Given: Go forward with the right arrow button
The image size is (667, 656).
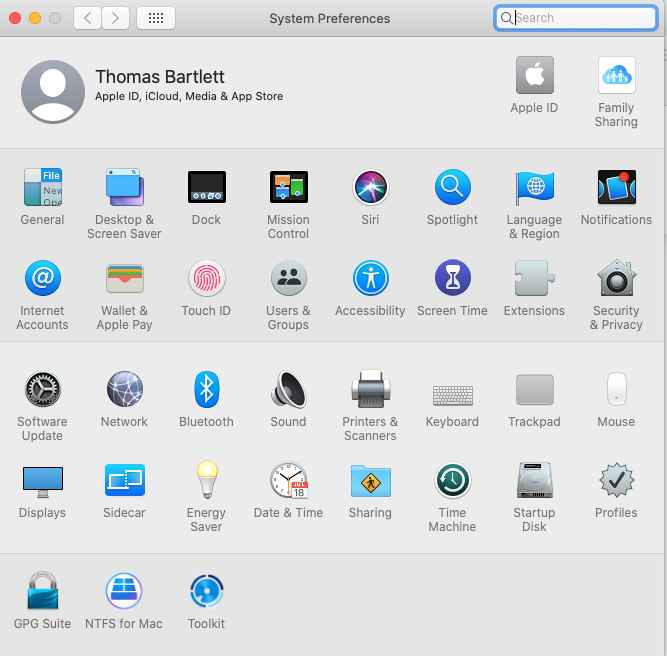Looking at the screenshot, I should pyautogui.click(x=115, y=18).
